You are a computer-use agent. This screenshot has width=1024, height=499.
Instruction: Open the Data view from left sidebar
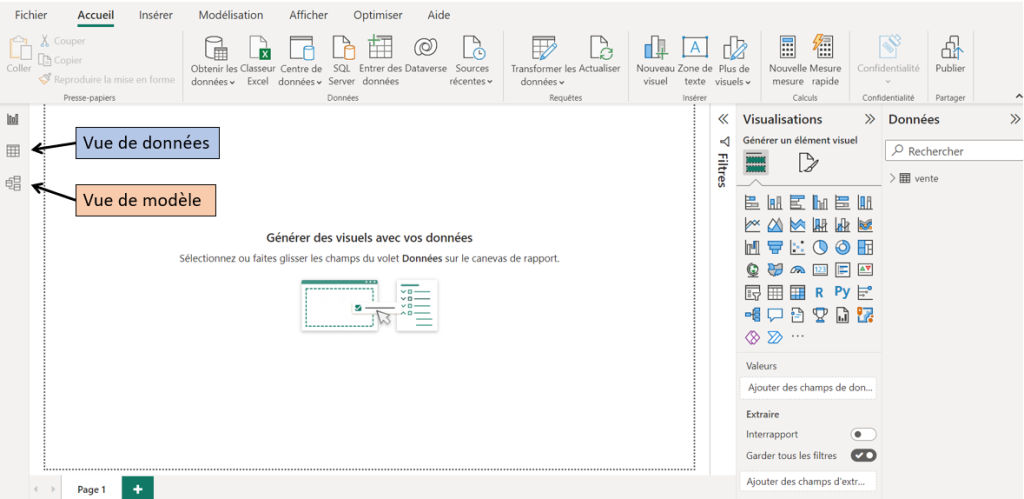click(13, 151)
